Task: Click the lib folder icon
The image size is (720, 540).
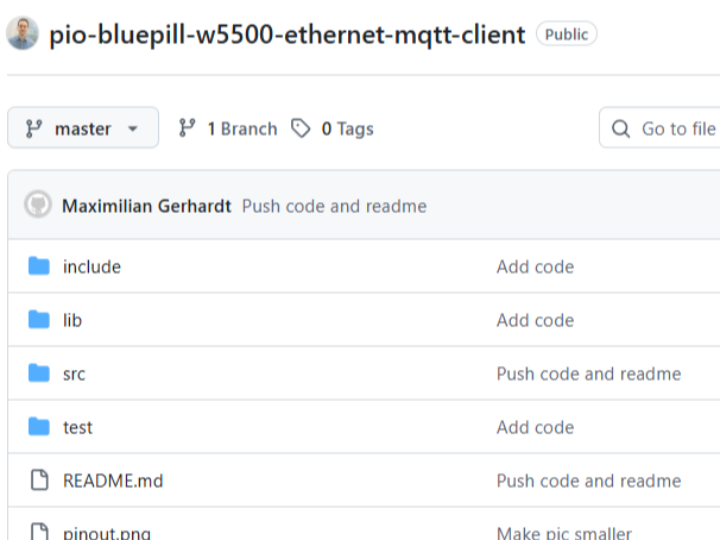Action: (x=39, y=320)
